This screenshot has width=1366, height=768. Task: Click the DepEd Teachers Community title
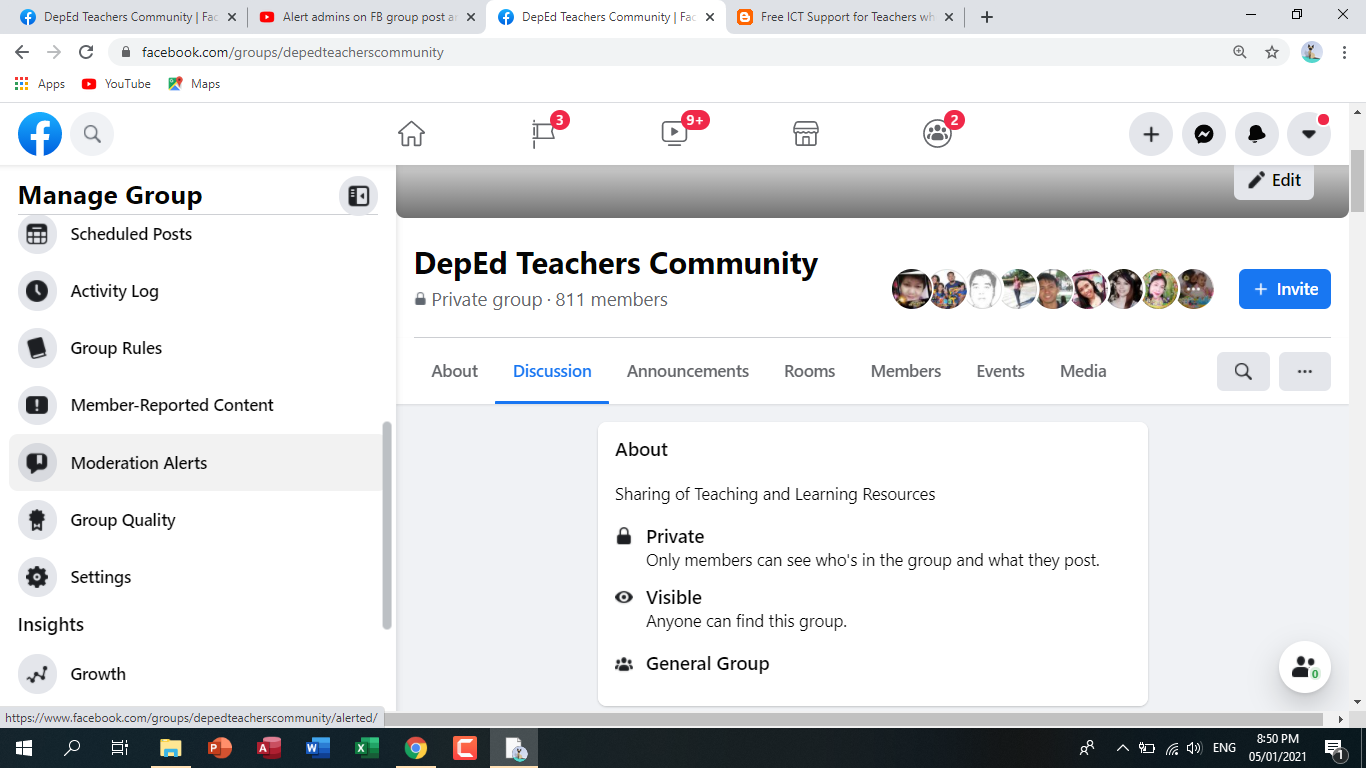(616, 263)
